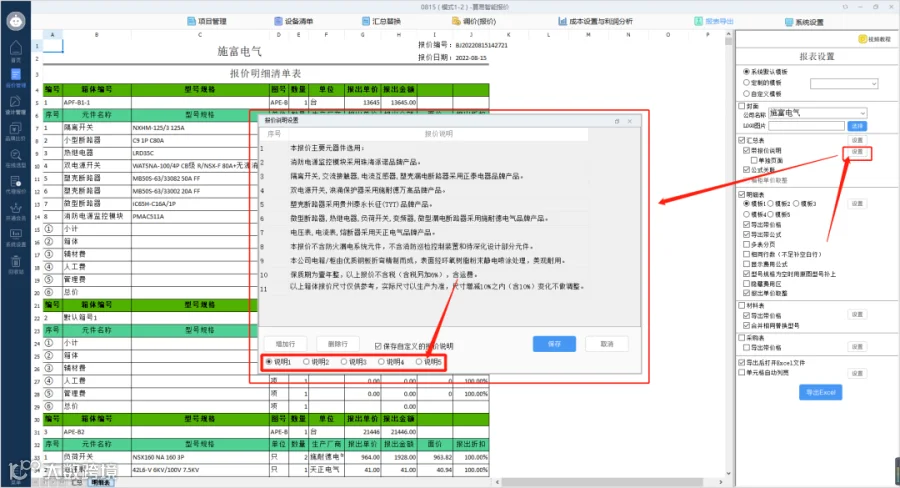This screenshot has width=900, height=488.
Task: Click 设置 button next to 汇总表
Action: tap(857, 140)
